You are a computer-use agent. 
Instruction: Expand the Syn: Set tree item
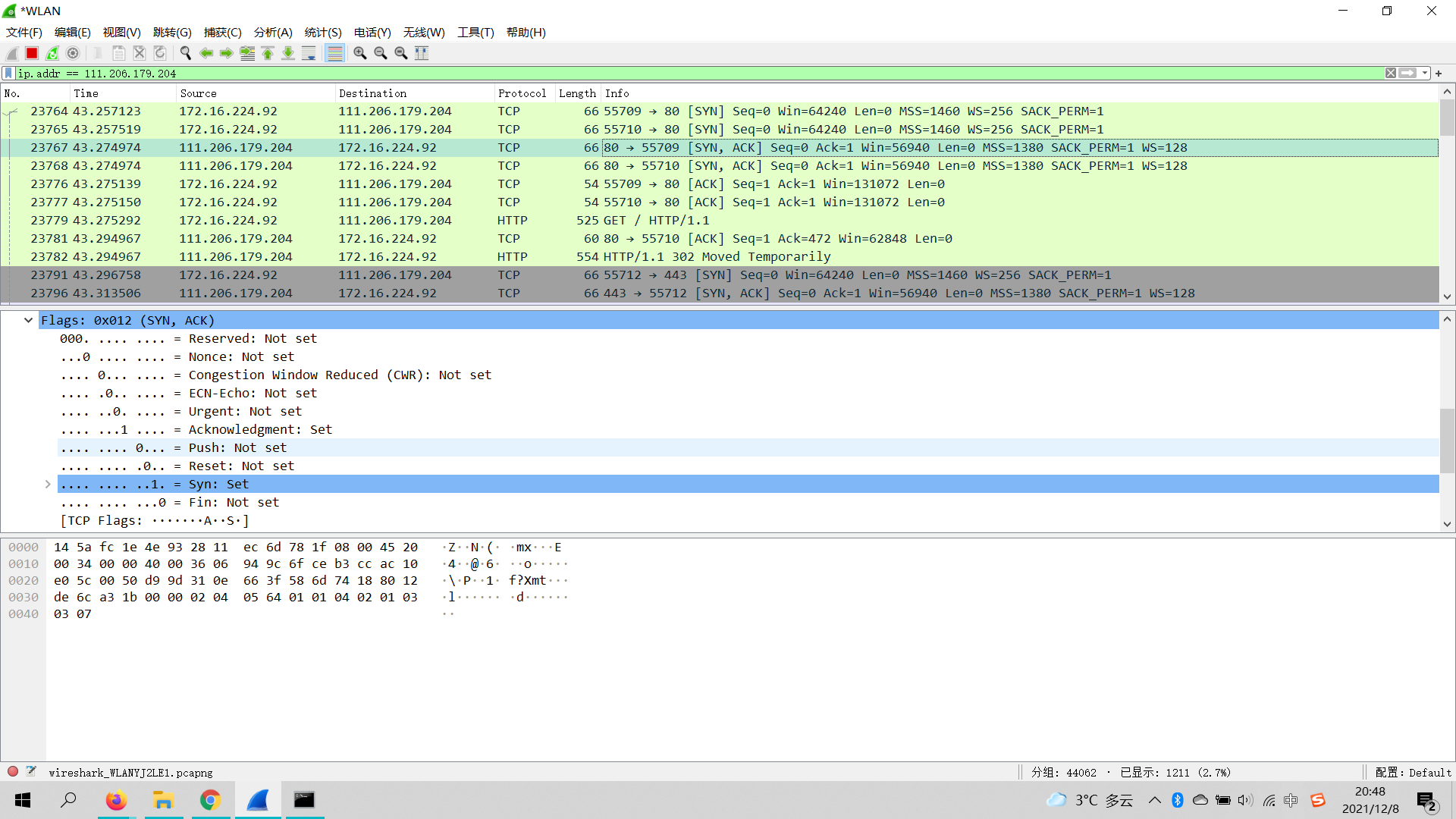point(48,484)
